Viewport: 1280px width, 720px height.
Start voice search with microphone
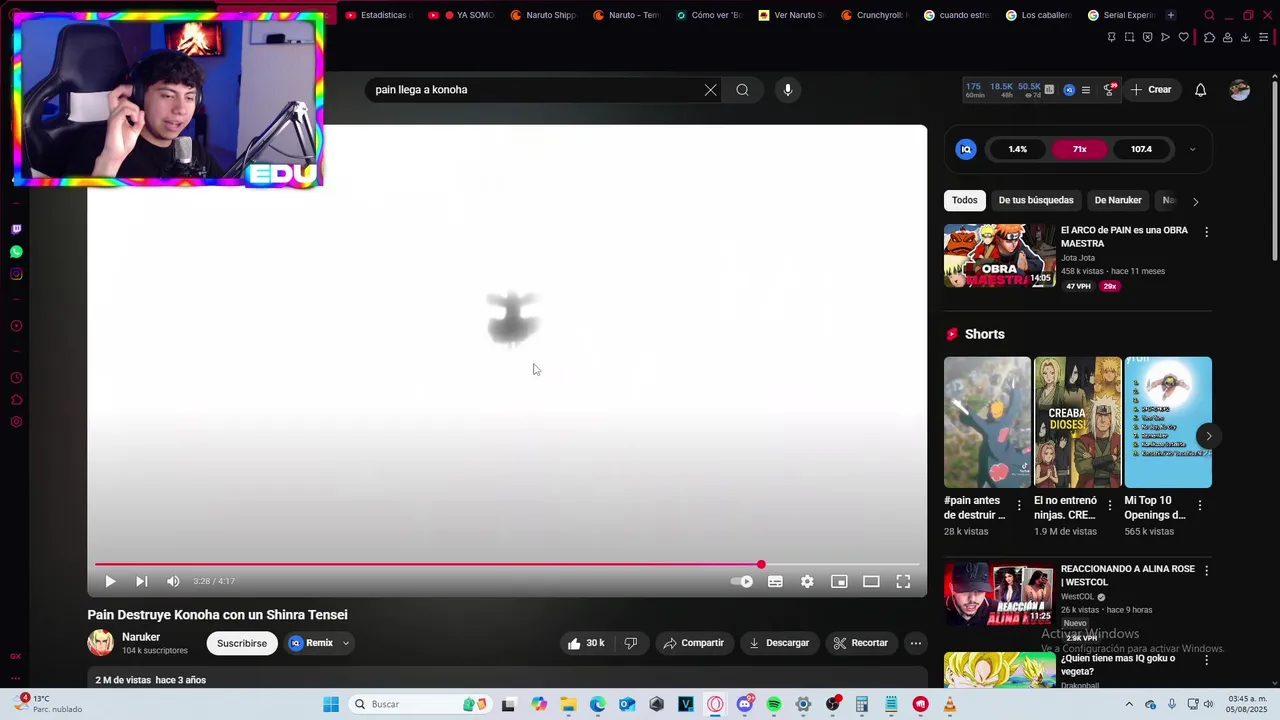point(788,90)
